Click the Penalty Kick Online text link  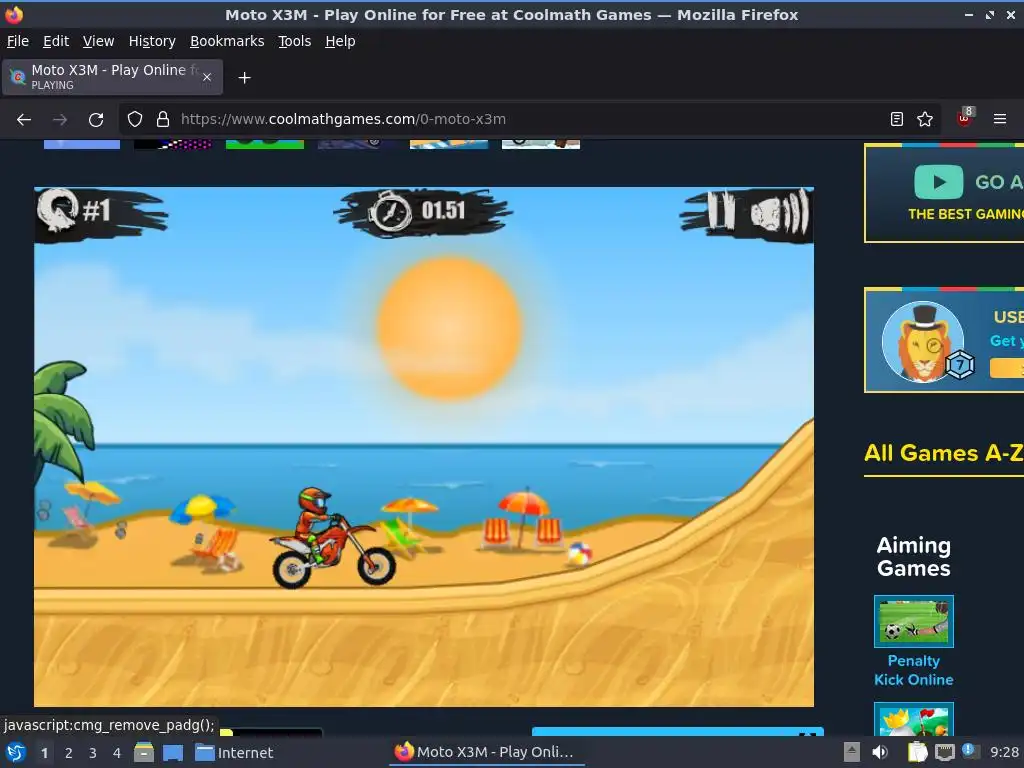[914, 670]
